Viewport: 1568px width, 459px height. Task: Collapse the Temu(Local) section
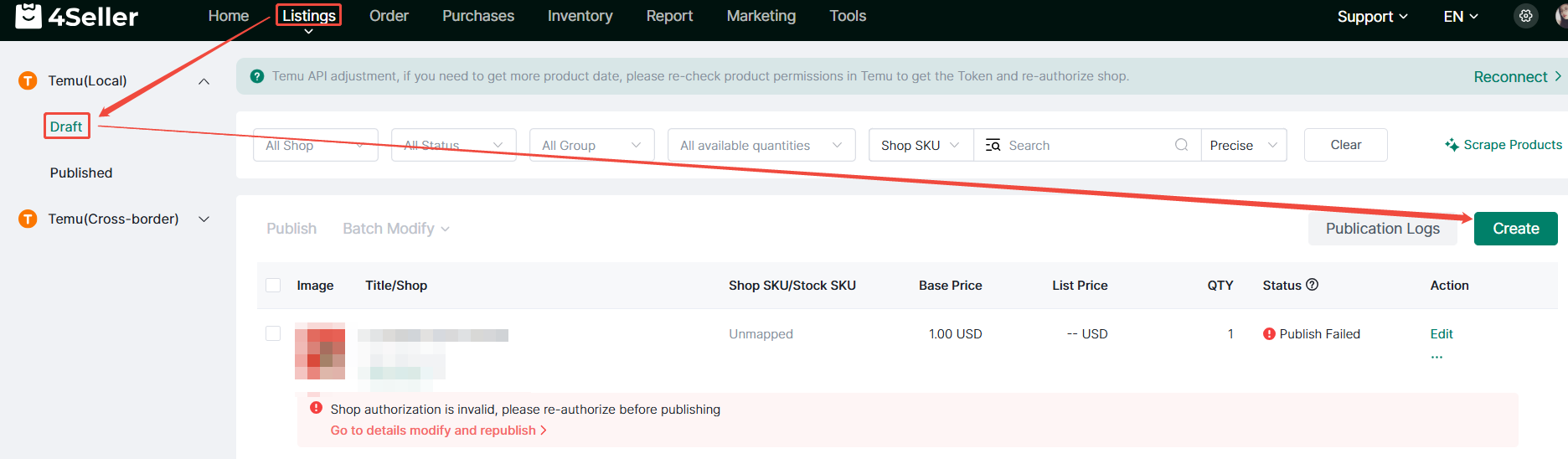click(204, 81)
